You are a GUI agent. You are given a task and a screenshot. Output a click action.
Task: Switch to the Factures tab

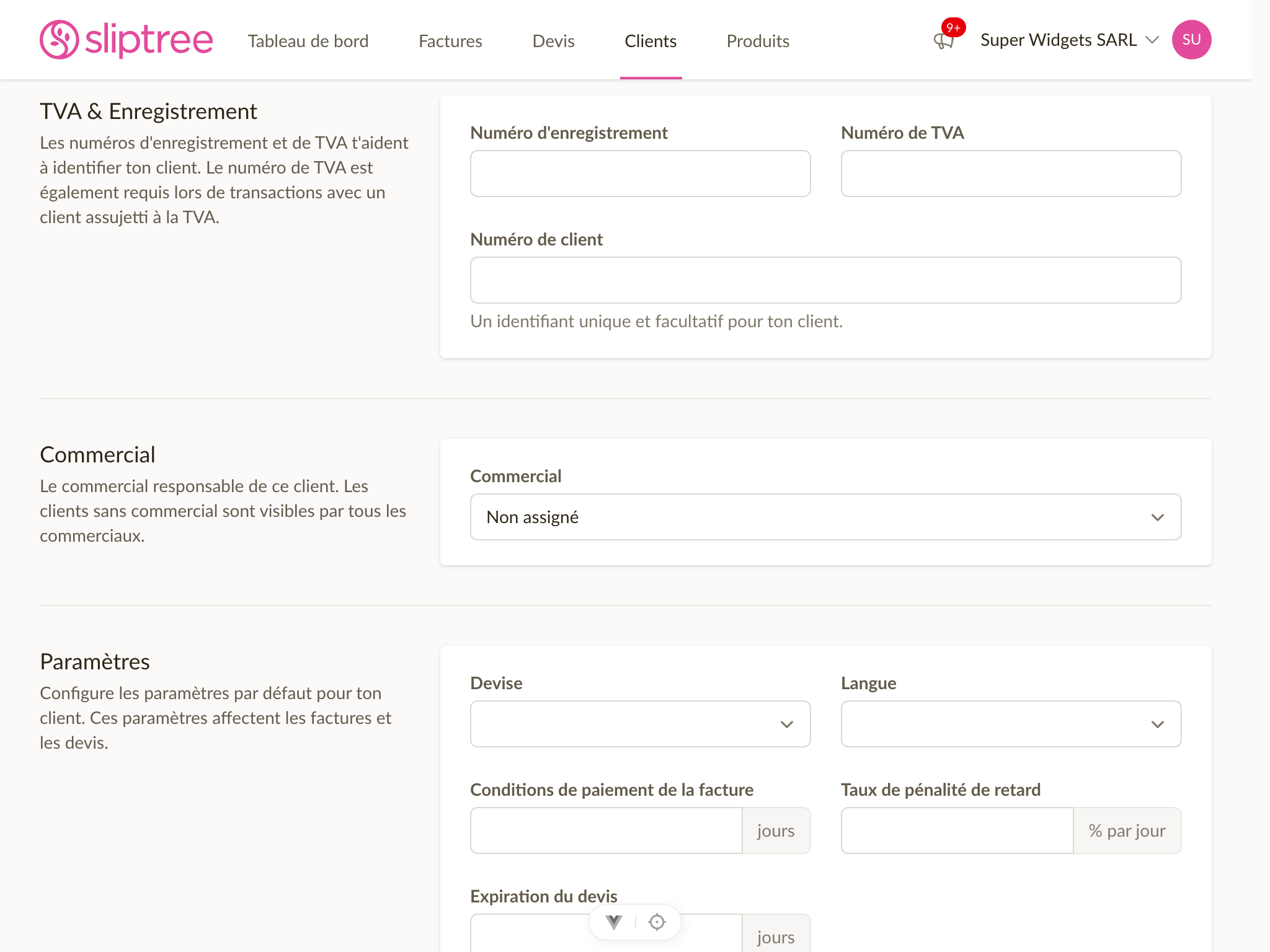[450, 41]
